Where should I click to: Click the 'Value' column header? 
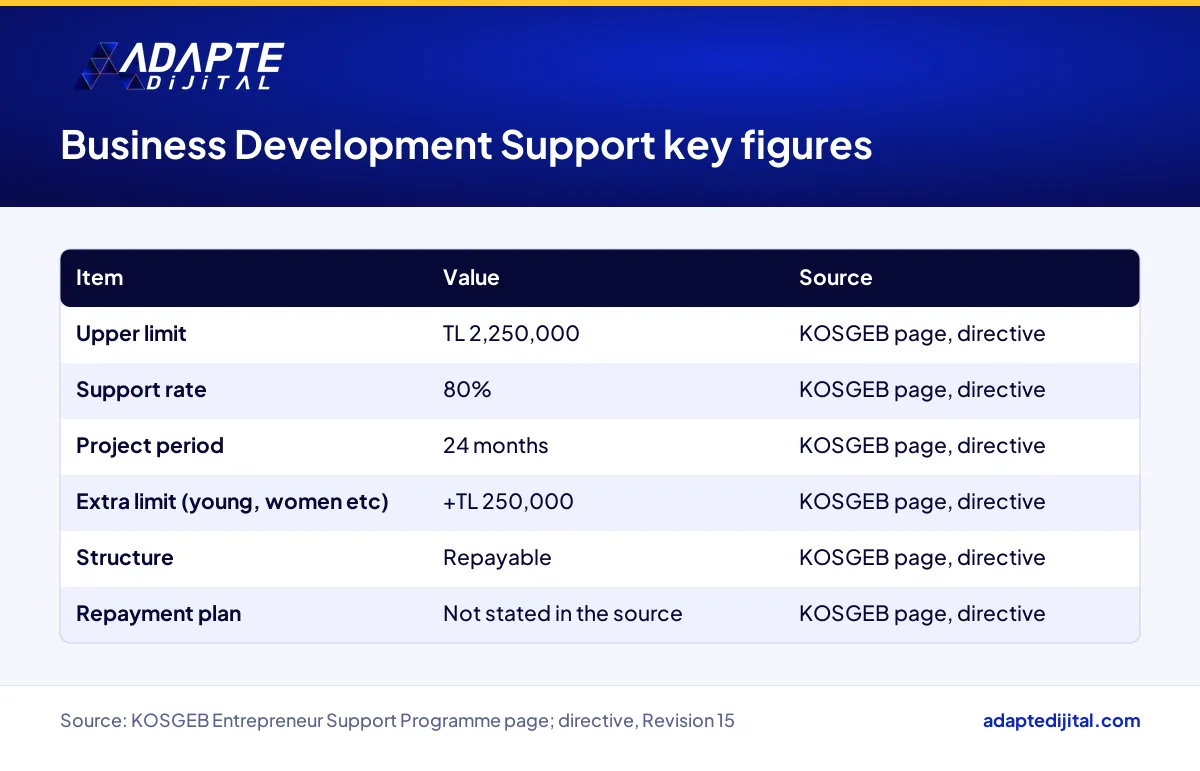pos(471,278)
